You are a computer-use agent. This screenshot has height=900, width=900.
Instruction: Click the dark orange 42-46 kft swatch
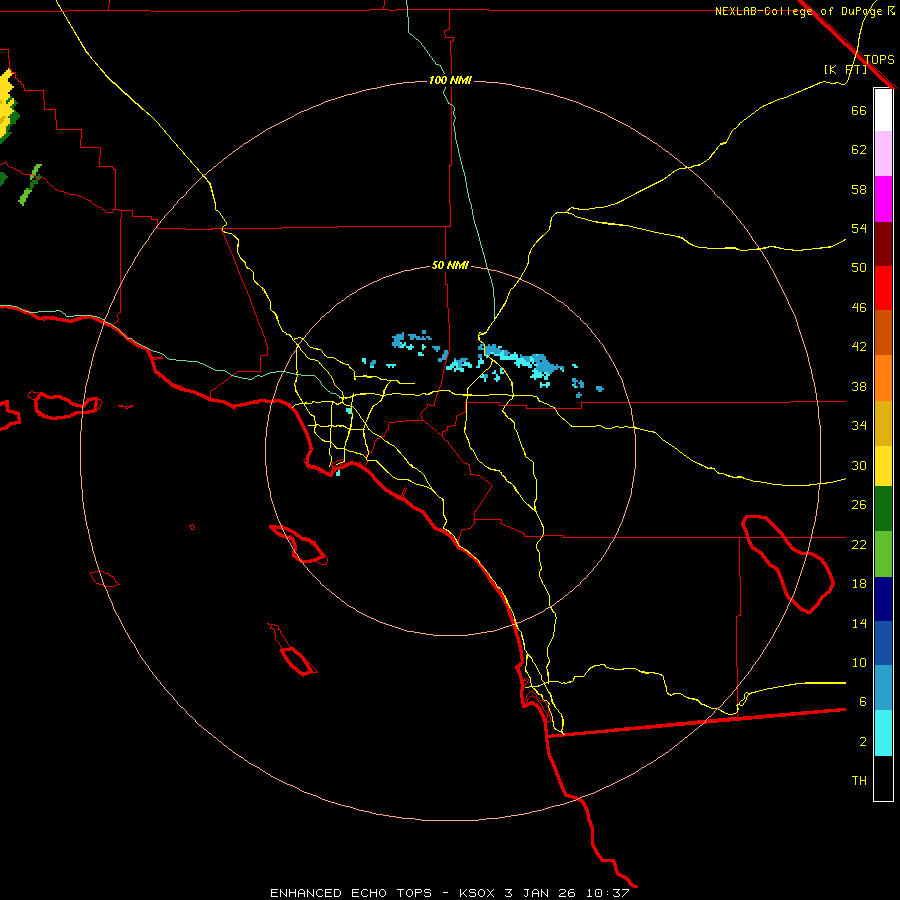(883, 332)
